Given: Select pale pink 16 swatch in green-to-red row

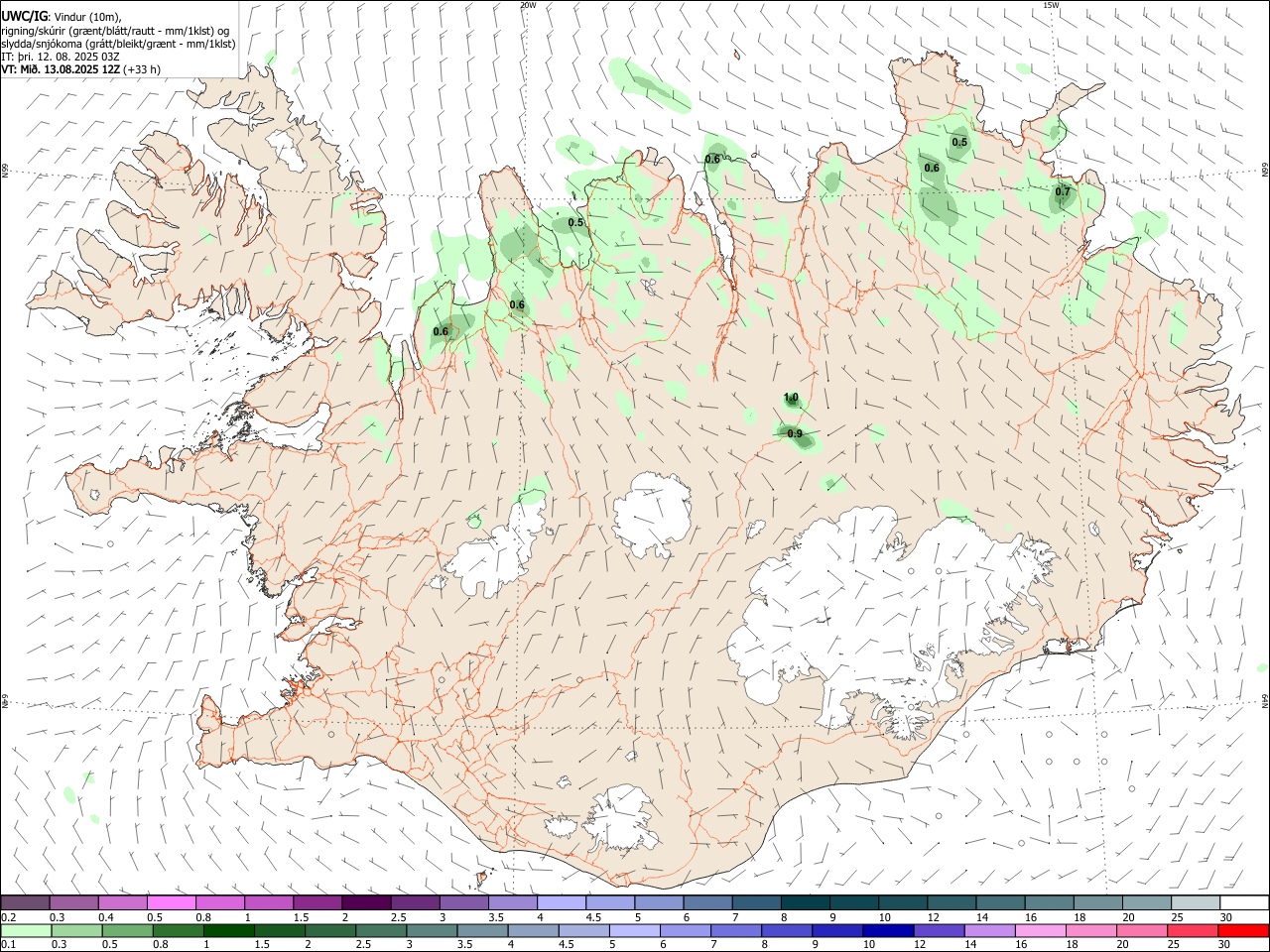Looking at the screenshot, I should click(1039, 930).
